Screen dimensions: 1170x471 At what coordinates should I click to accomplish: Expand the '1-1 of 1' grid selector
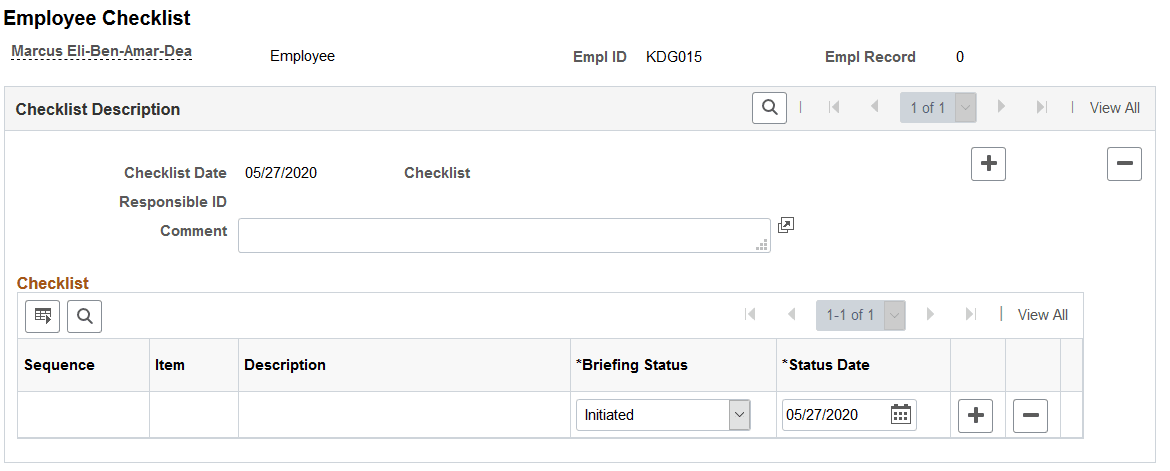[894, 315]
